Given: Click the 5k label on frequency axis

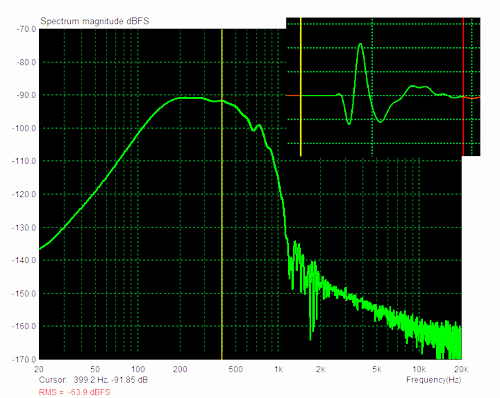Looking at the screenshot, I should pyautogui.click(x=377, y=369).
